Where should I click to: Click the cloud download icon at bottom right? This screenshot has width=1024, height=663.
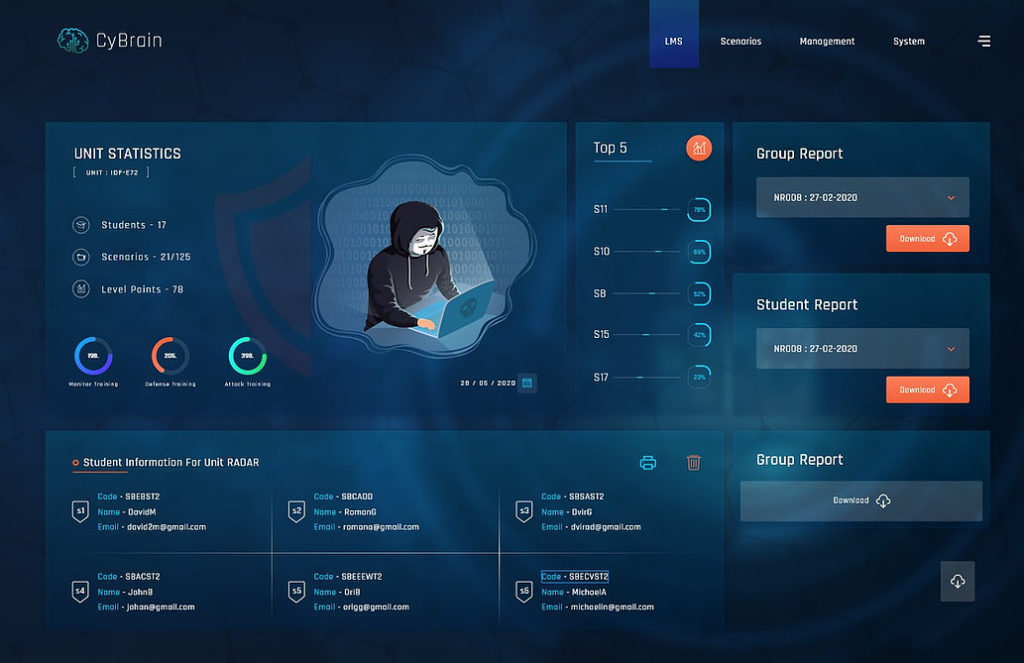click(957, 581)
